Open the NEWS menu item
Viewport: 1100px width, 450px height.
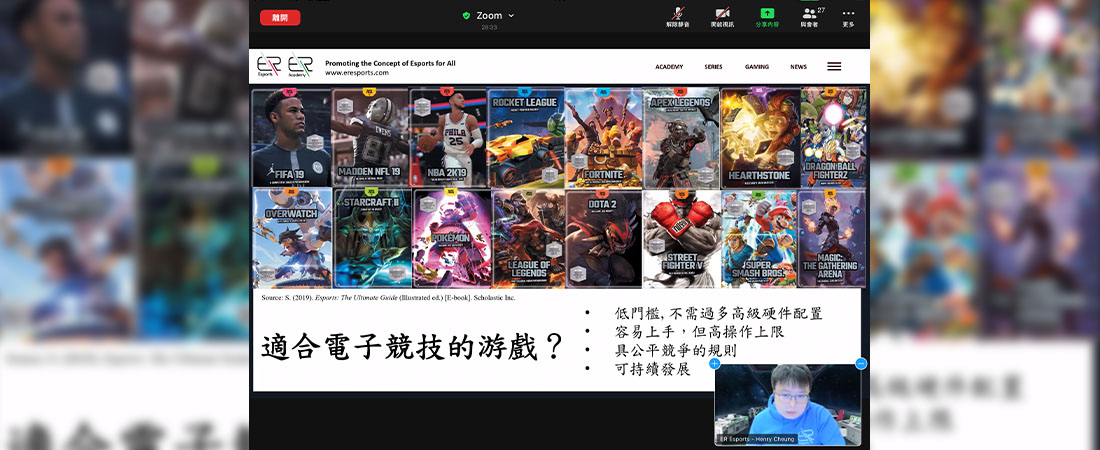click(x=798, y=67)
